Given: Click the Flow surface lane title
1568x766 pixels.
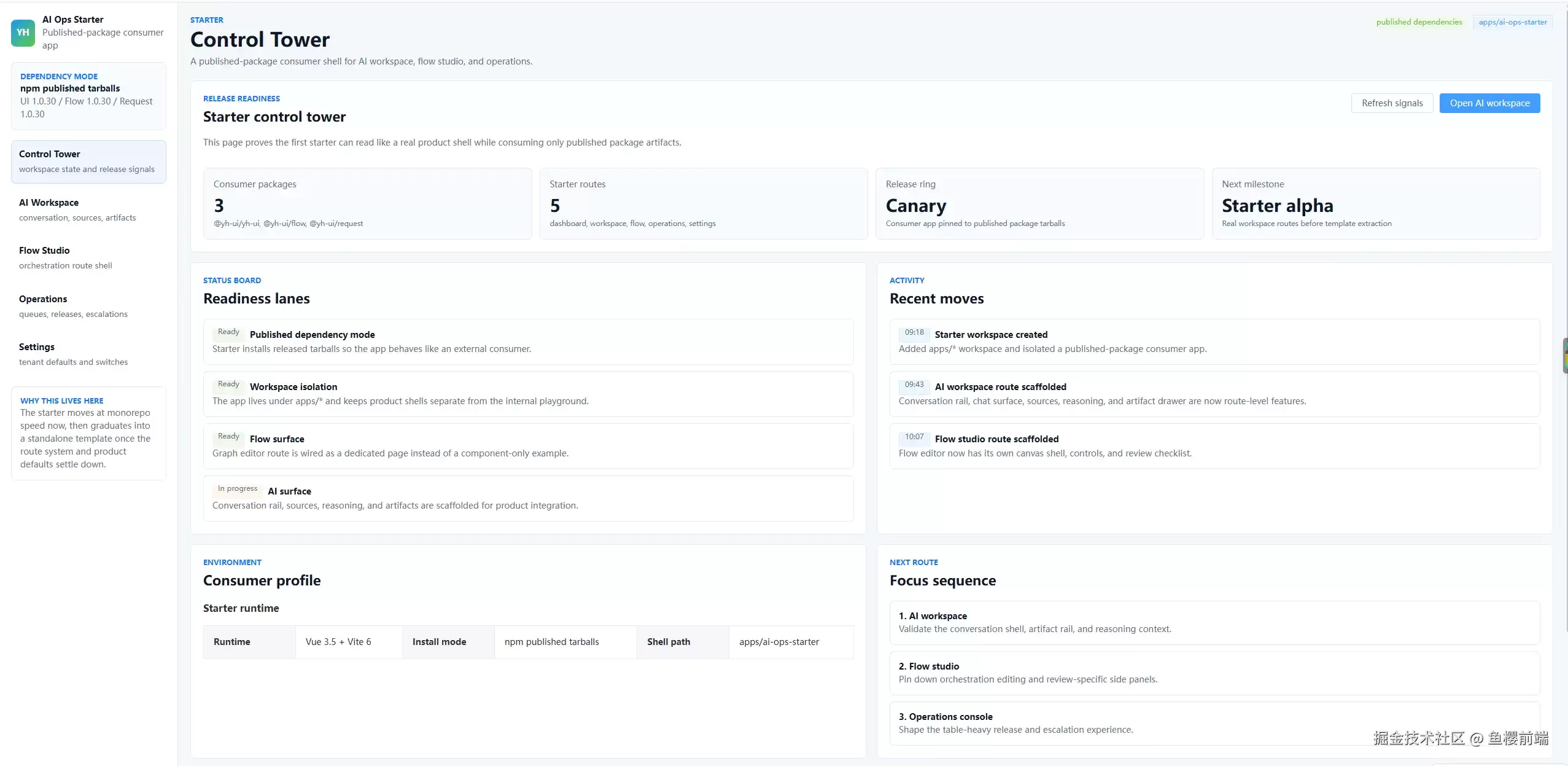Looking at the screenshot, I should [277, 439].
